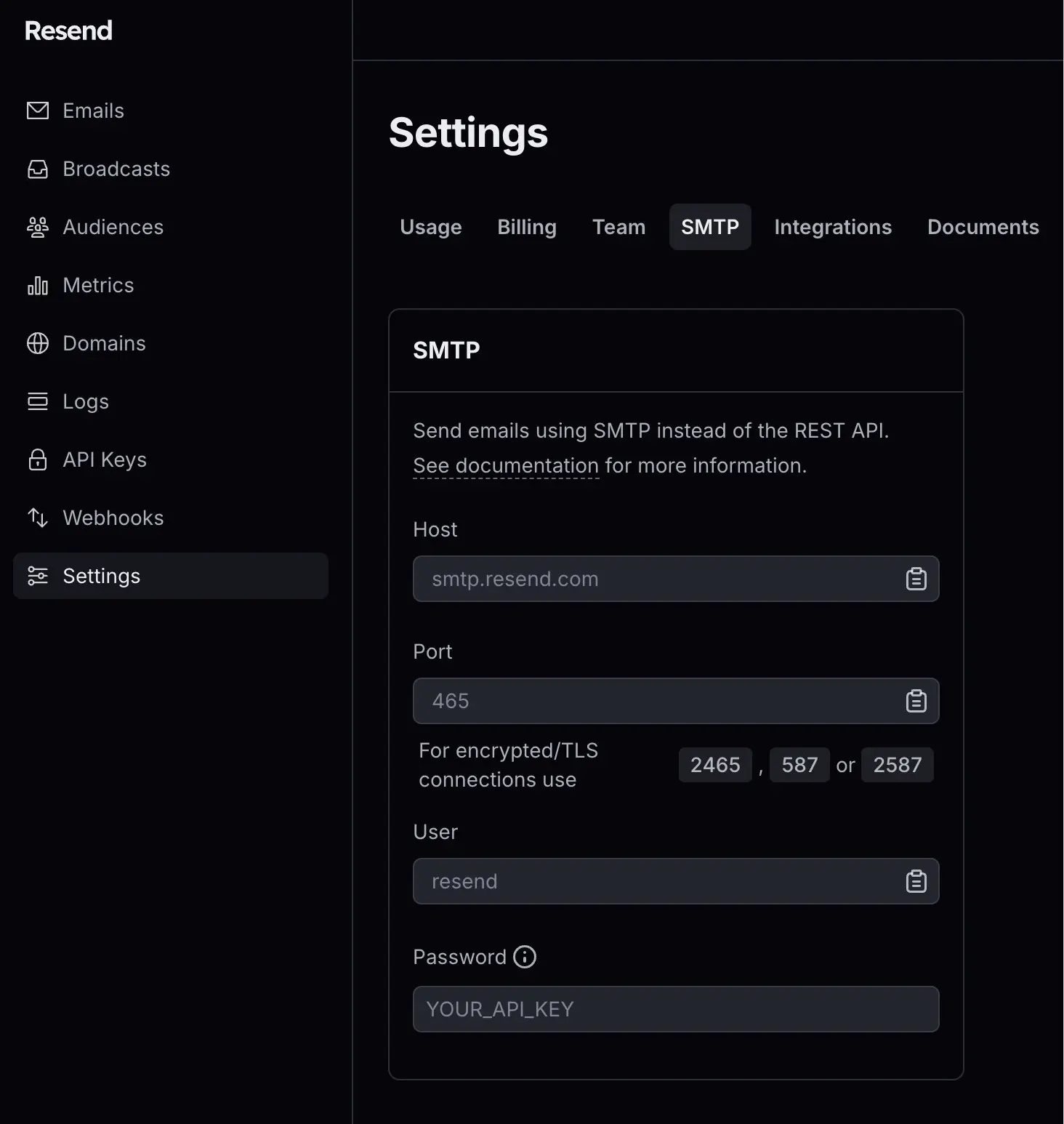Click the port 2465 chip
1064x1124 pixels.
(x=715, y=765)
